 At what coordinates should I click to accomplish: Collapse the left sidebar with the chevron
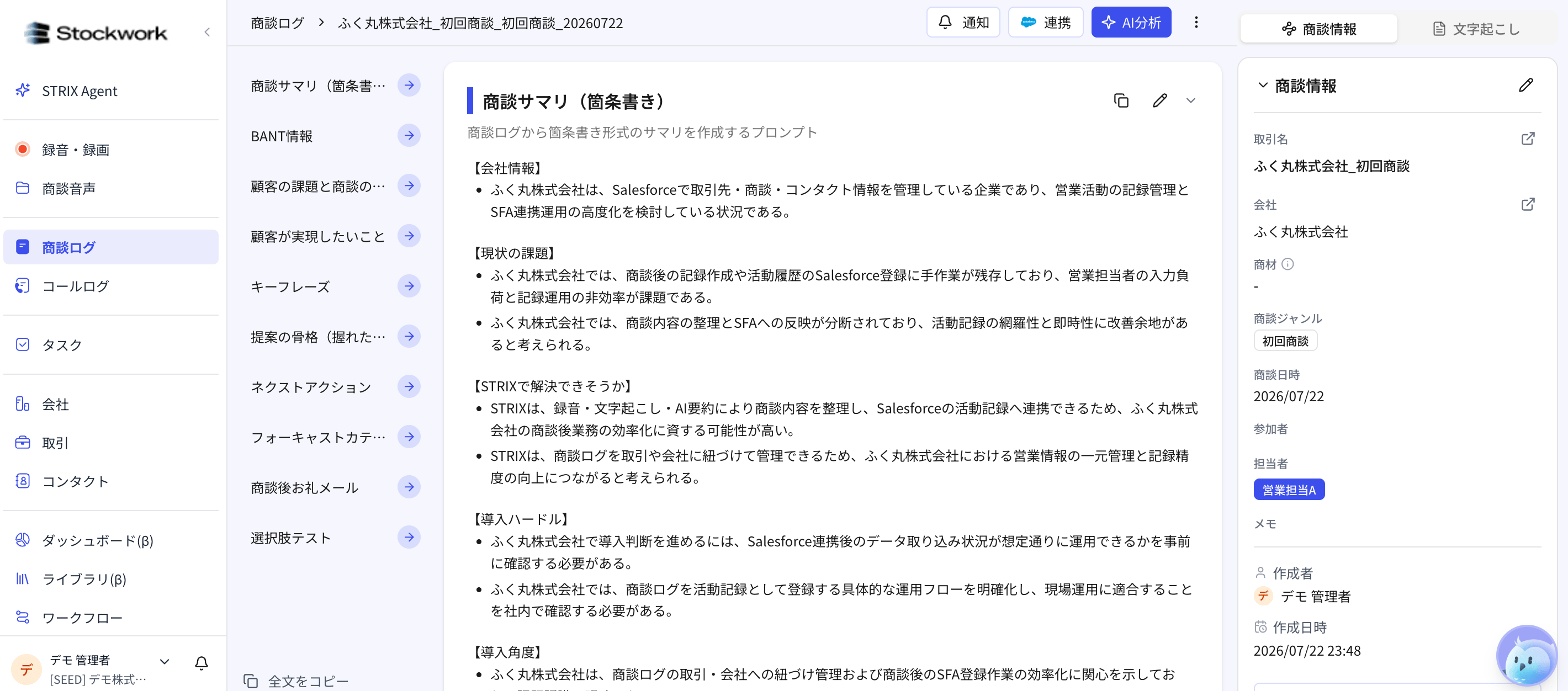click(x=207, y=32)
